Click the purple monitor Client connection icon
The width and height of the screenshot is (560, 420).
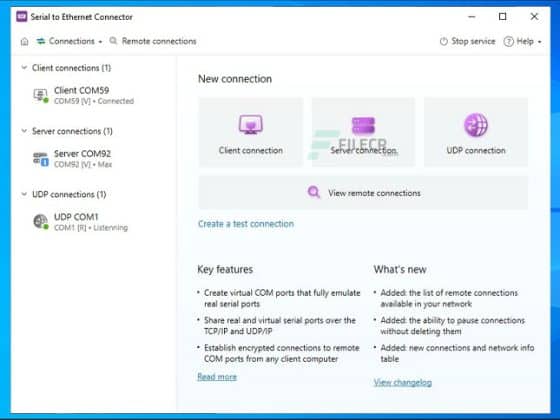[x=251, y=125]
